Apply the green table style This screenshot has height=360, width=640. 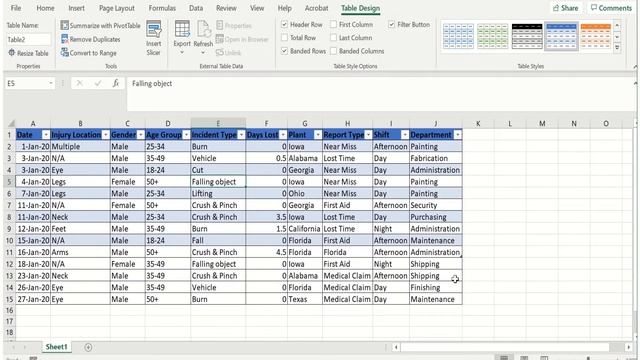(493, 36)
